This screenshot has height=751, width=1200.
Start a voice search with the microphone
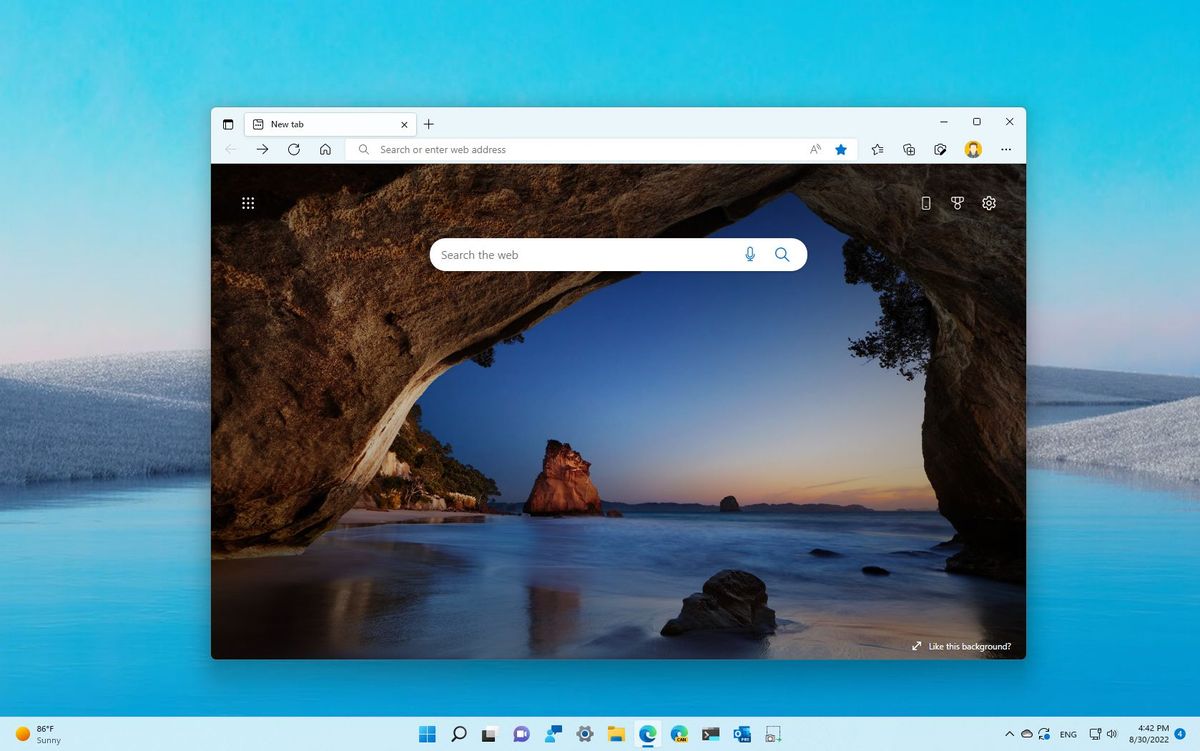(x=750, y=254)
